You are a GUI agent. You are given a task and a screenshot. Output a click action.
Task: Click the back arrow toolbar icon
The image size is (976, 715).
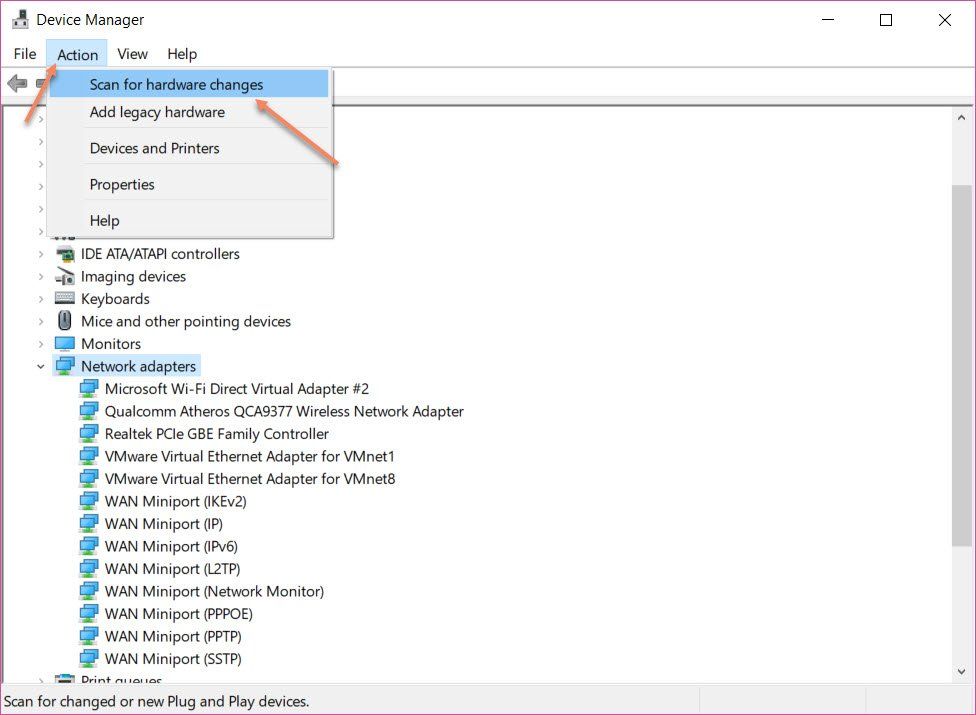(x=17, y=83)
